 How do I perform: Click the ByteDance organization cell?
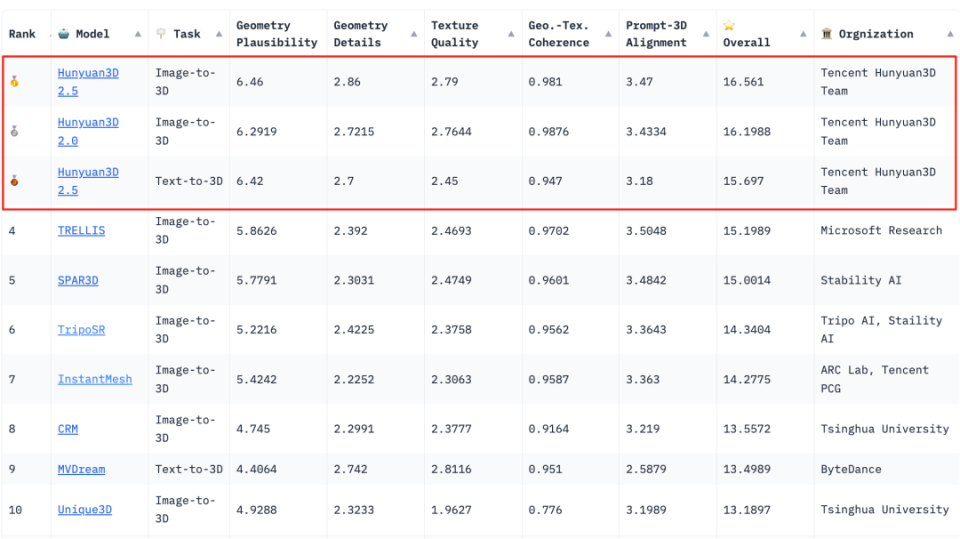click(x=851, y=469)
